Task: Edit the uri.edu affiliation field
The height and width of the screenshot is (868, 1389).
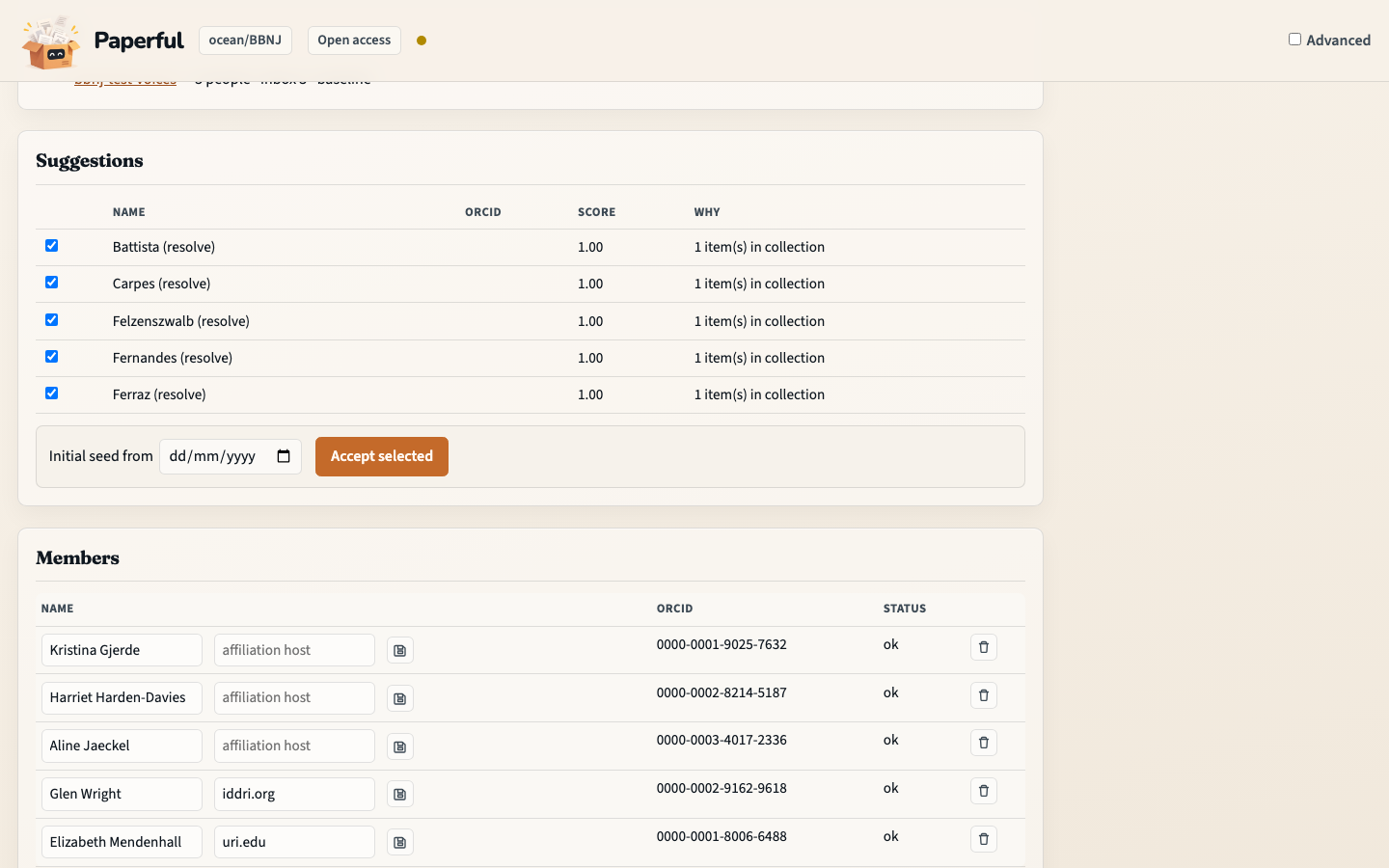Action: pos(294,842)
